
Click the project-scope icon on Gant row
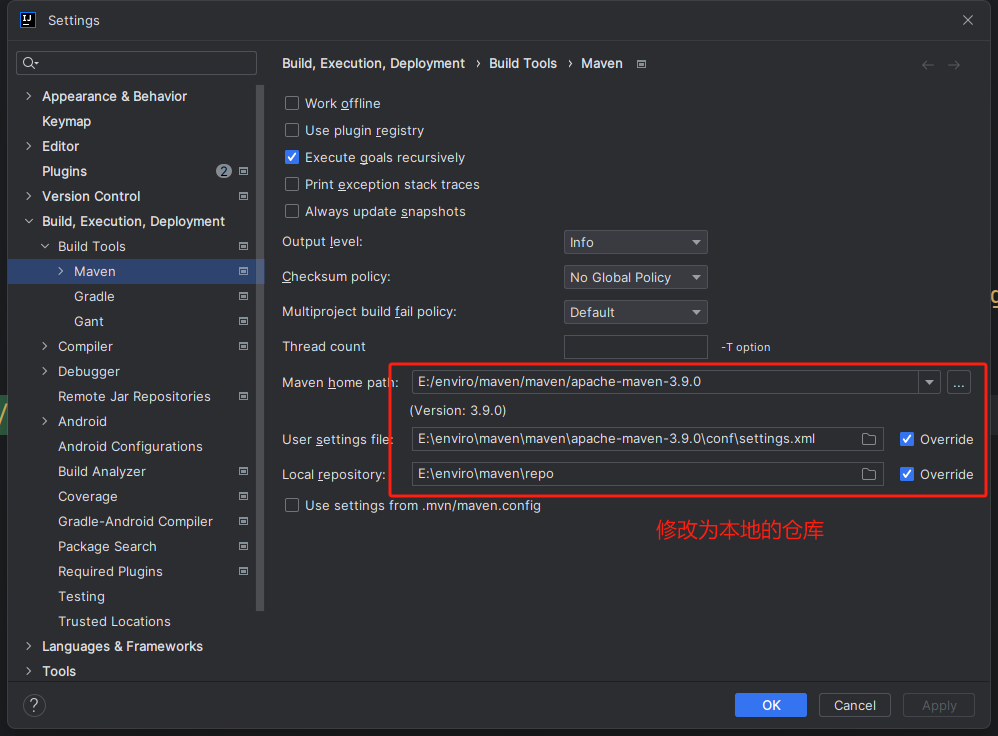click(x=243, y=322)
